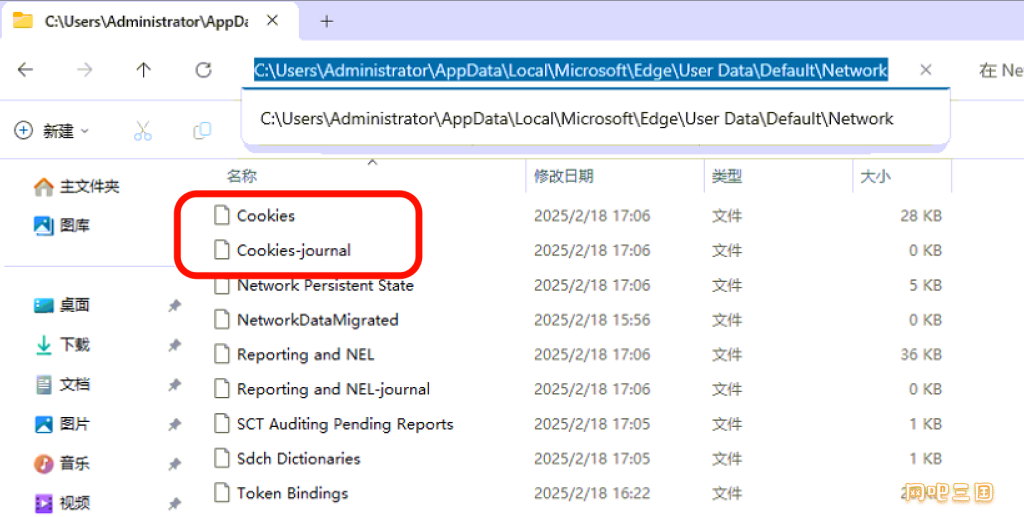Select SCT Auditing Pending Reports file
This screenshot has height=517, width=1024.
345,424
